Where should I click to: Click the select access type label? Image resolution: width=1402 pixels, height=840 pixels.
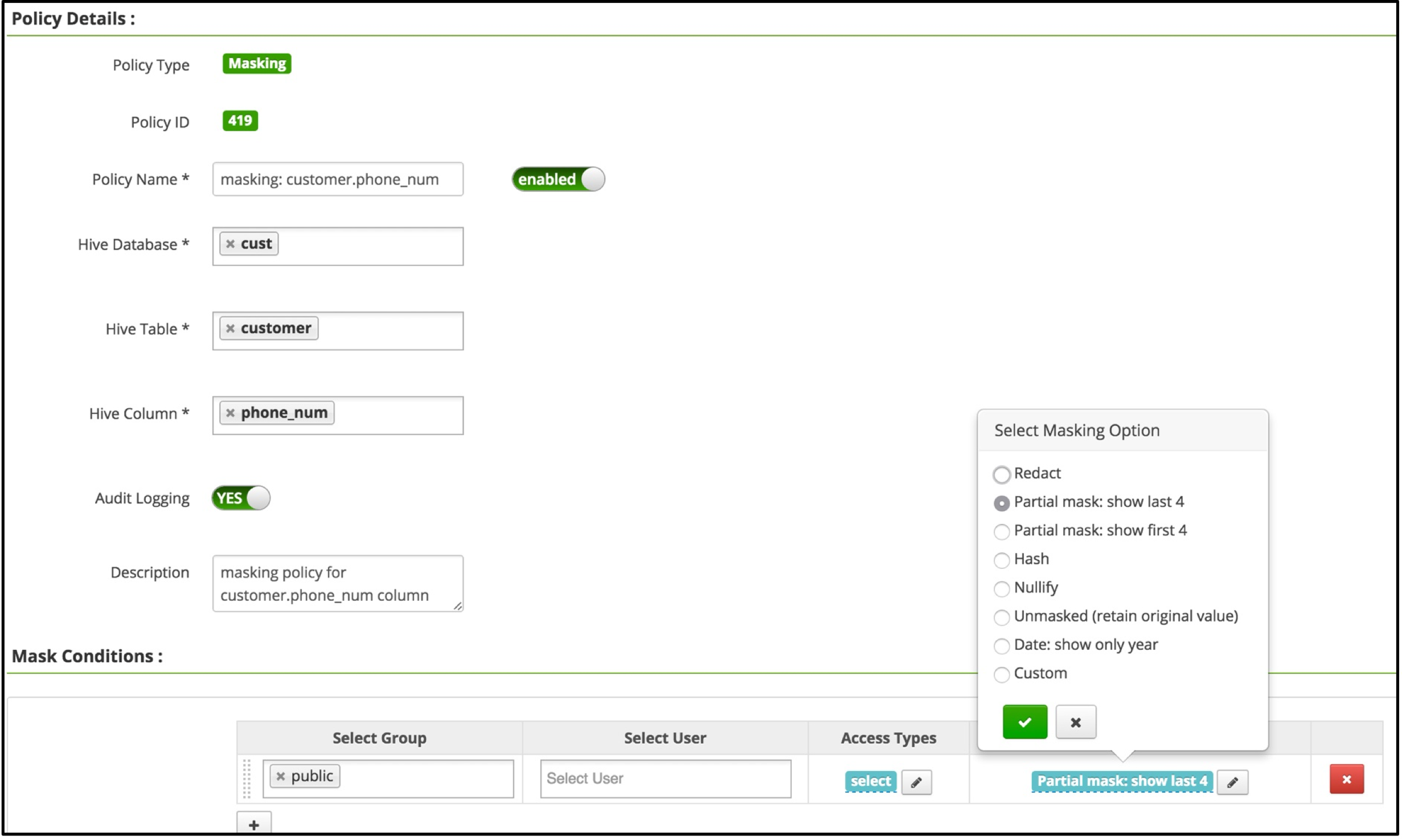[x=871, y=781]
